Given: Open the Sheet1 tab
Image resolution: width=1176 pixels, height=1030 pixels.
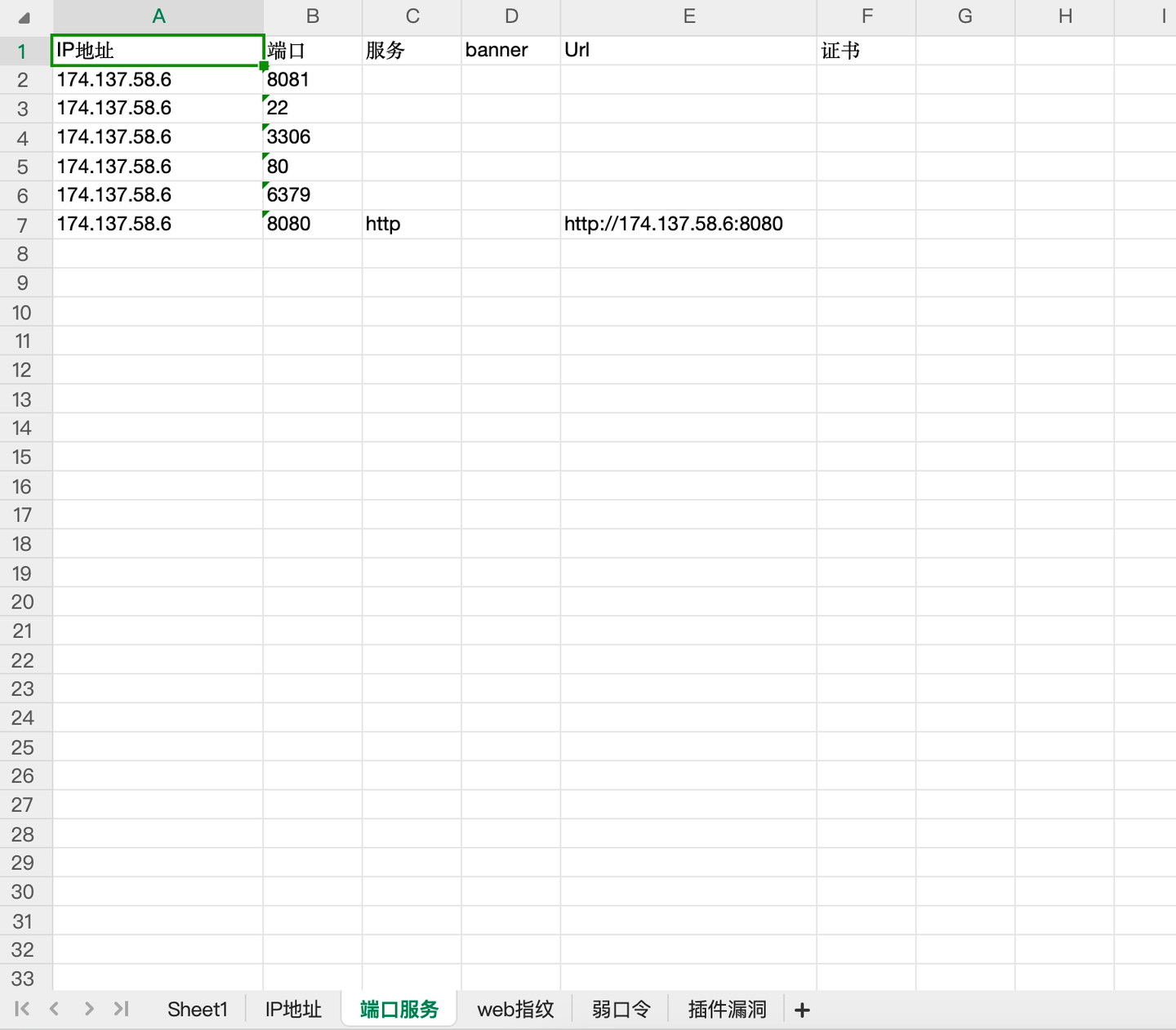Looking at the screenshot, I should click(x=197, y=1010).
